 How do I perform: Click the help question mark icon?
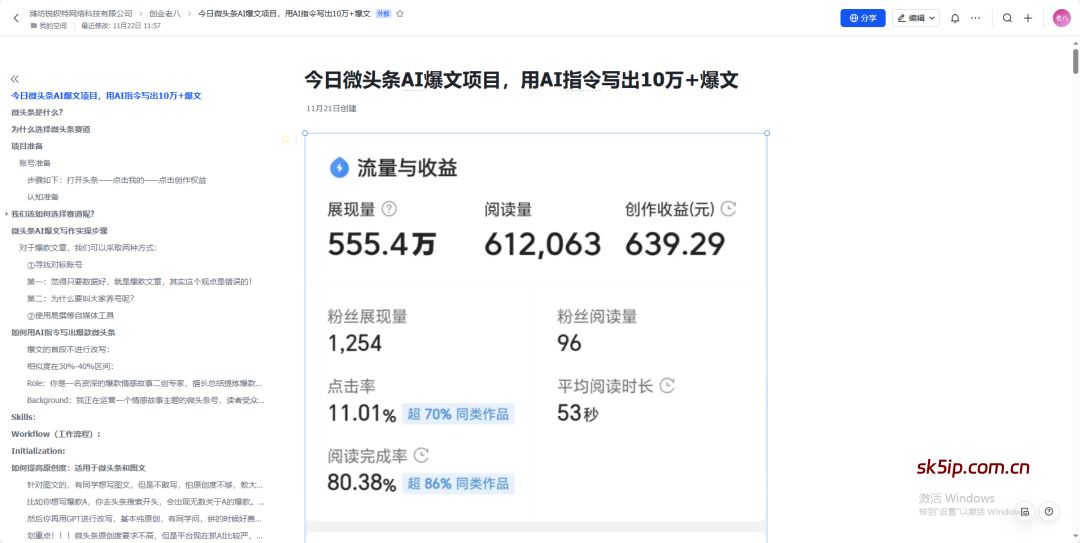tap(1048, 511)
